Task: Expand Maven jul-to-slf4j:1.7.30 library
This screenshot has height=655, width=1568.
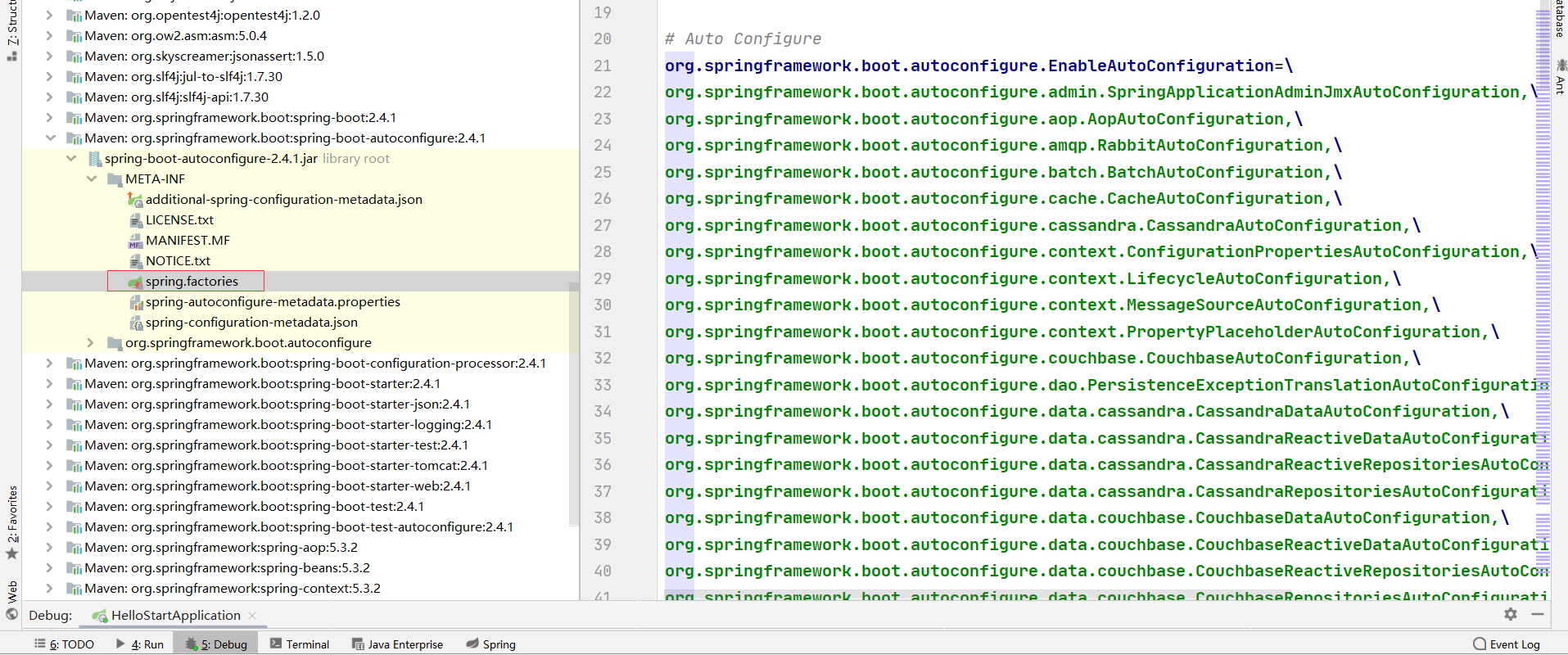Action: coord(51,77)
